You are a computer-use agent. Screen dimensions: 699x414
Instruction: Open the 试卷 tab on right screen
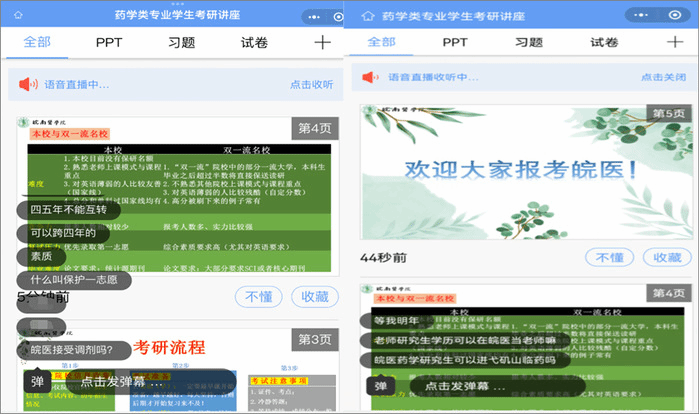coord(604,43)
